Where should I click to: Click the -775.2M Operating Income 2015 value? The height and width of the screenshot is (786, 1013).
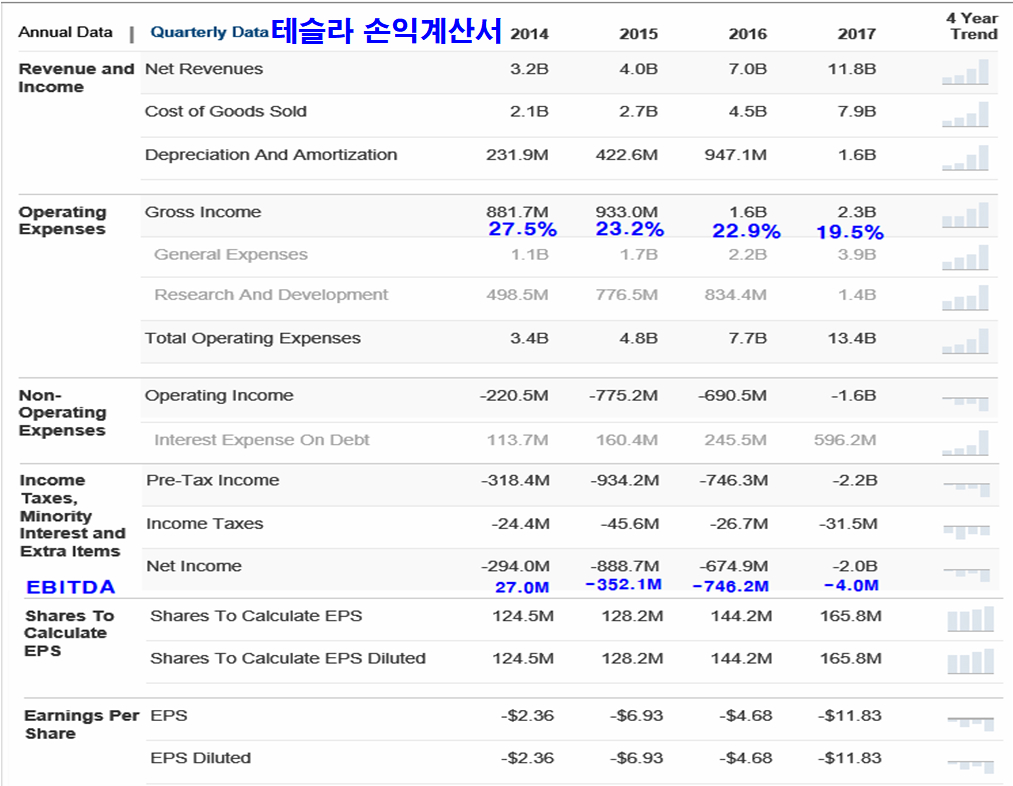(x=623, y=395)
